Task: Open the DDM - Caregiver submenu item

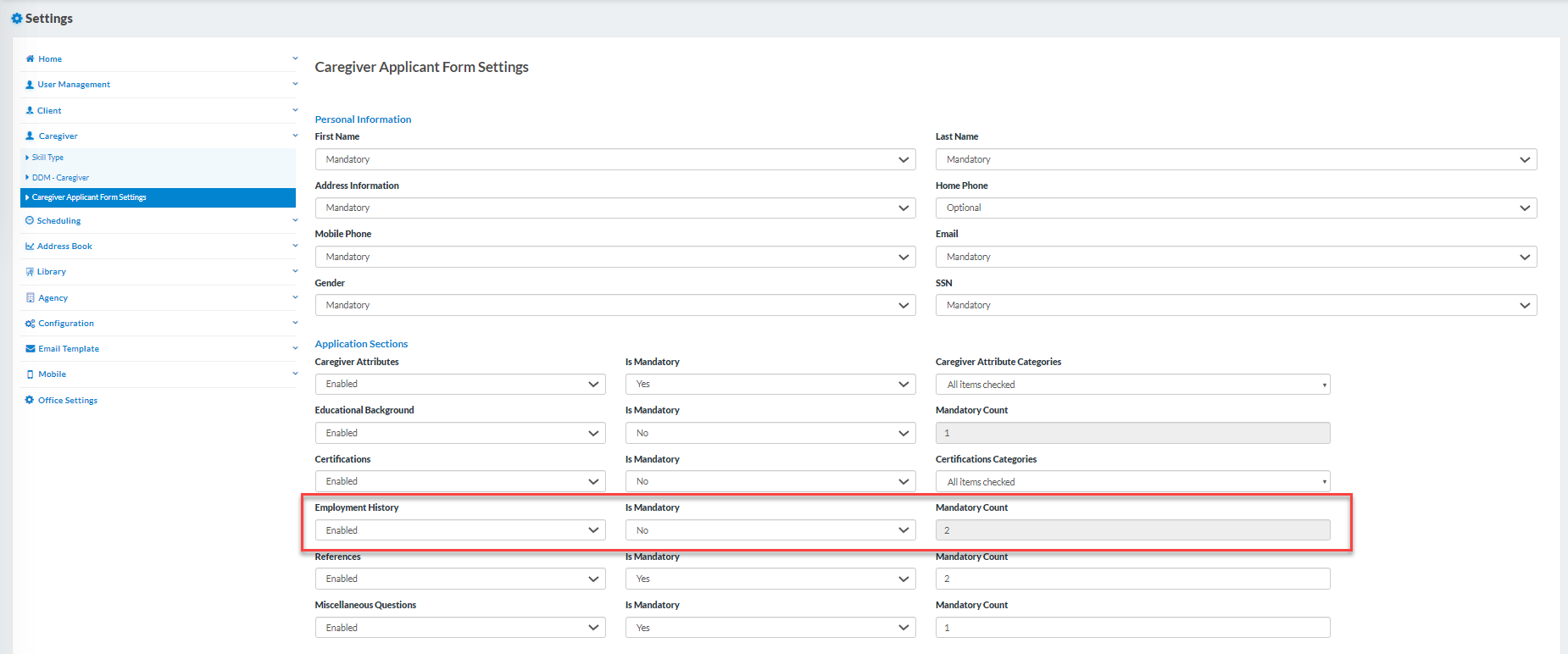Action: 60,178
